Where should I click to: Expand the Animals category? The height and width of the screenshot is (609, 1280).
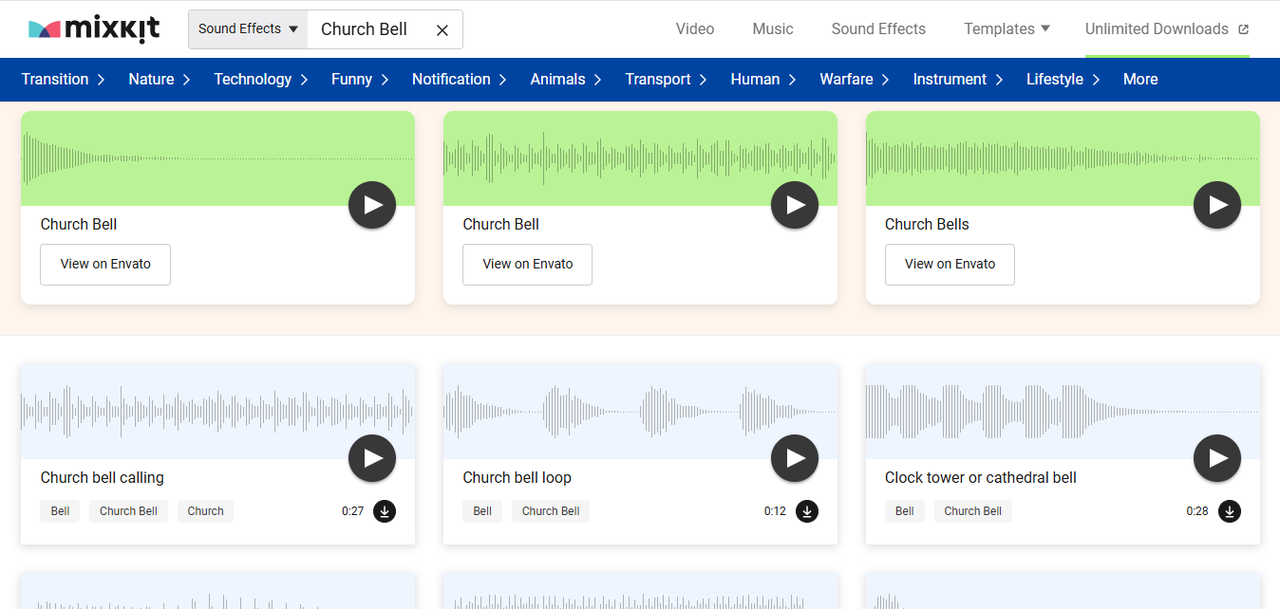tap(566, 79)
